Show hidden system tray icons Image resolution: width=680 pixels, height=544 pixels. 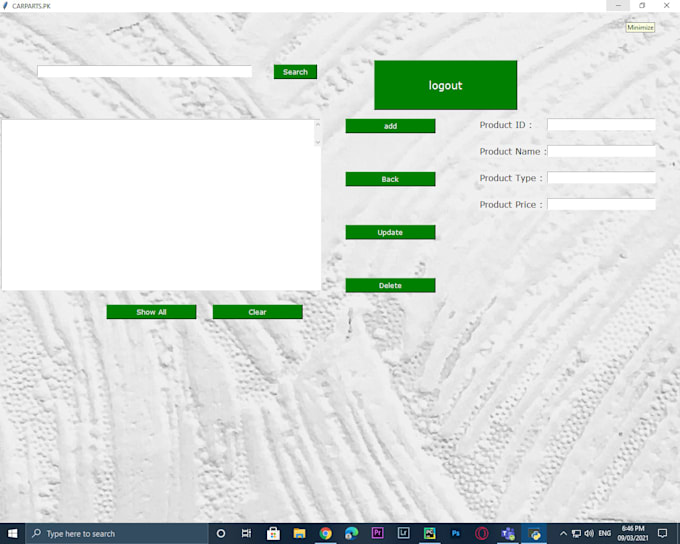click(563, 534)
